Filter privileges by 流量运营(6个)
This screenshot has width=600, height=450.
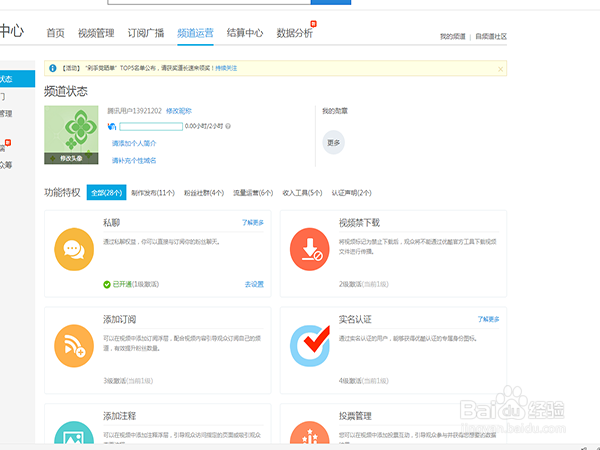coord(253,193)
